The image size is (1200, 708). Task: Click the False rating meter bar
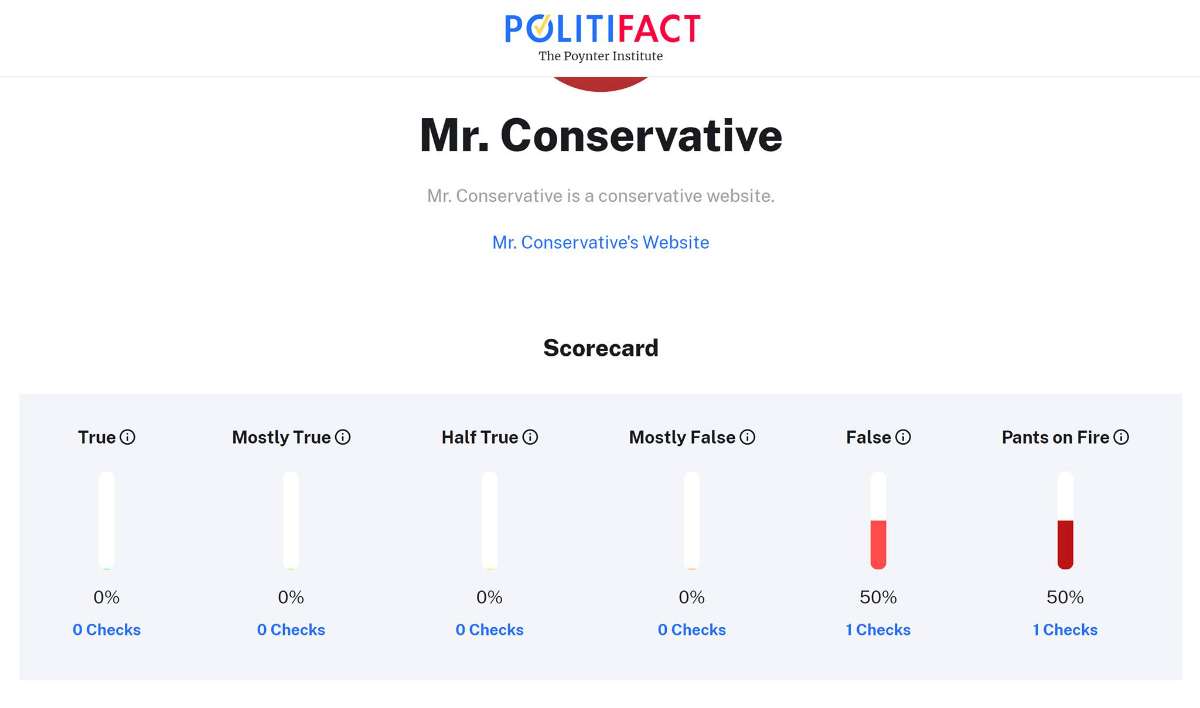coord(878,521)
